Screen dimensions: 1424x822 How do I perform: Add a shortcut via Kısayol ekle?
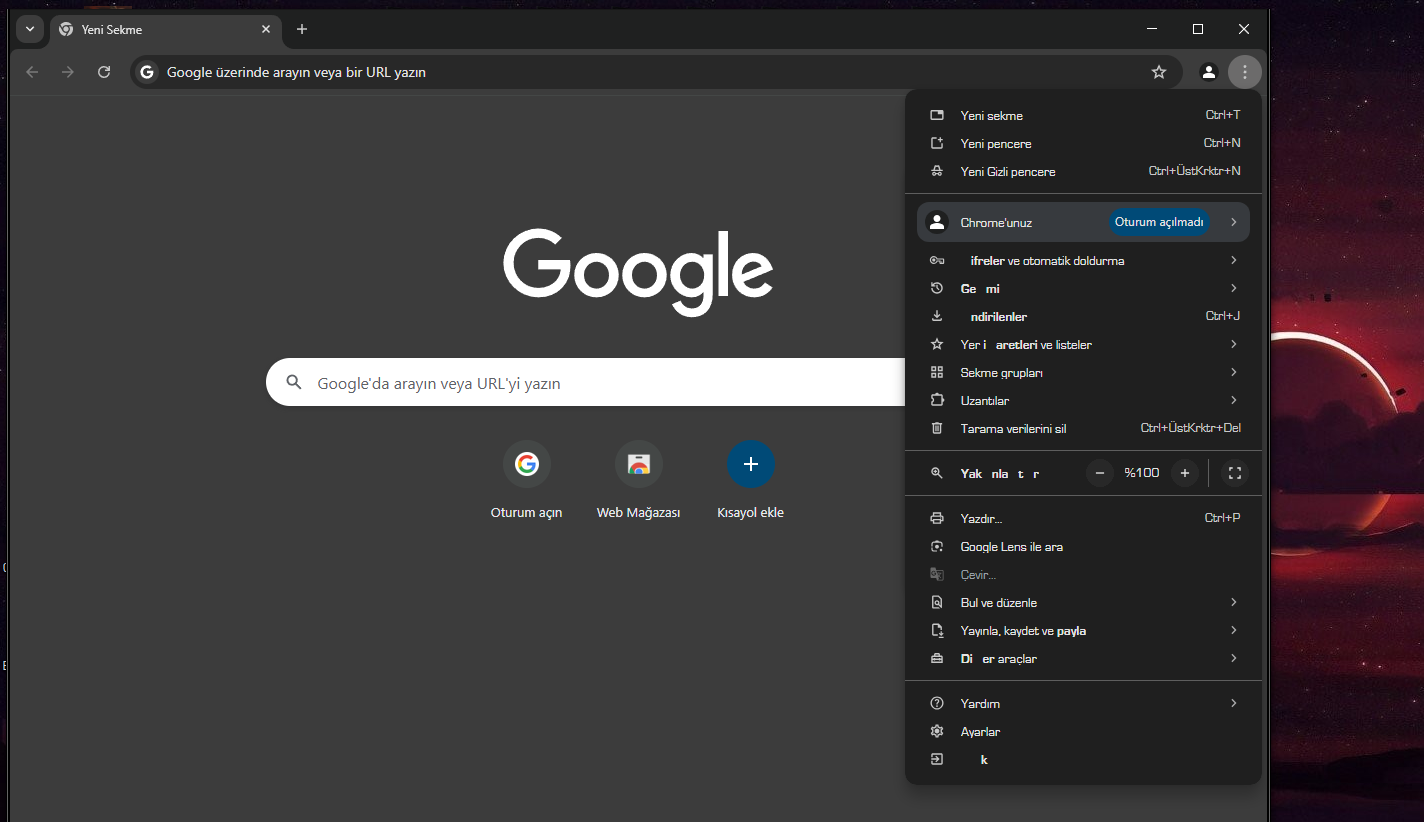[750, 482]
